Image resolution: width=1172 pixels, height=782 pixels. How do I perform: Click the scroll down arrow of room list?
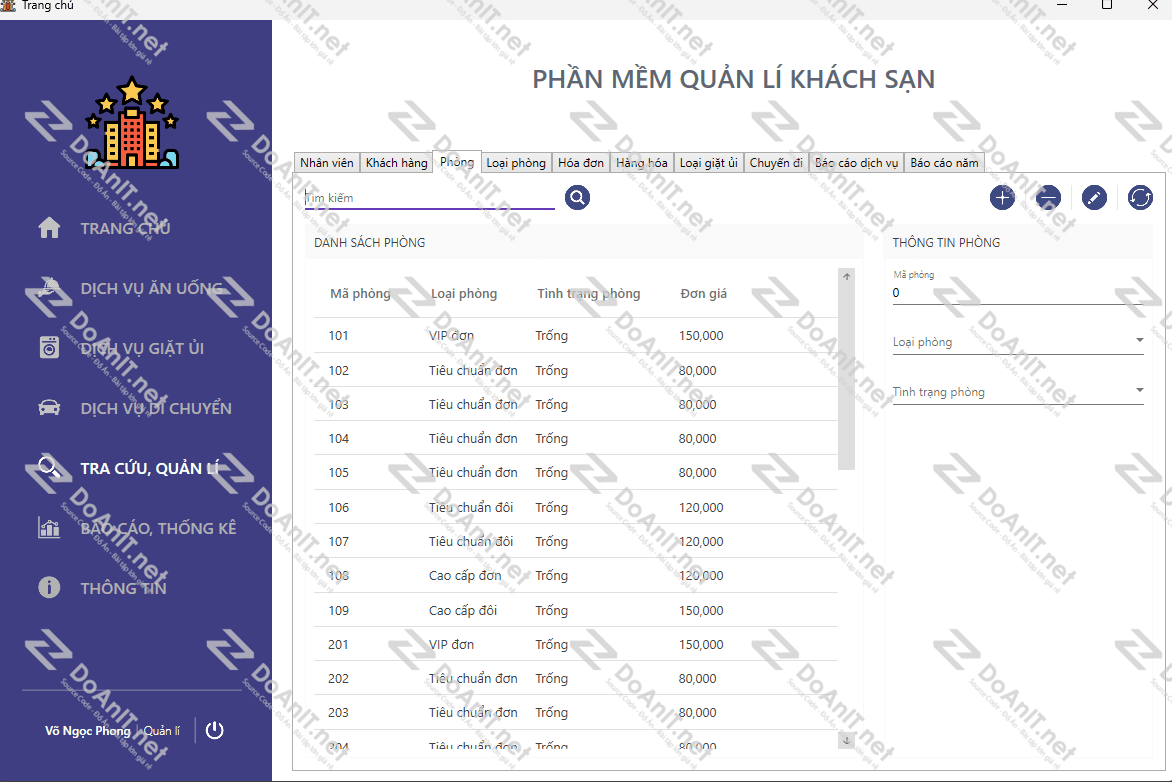846,740
